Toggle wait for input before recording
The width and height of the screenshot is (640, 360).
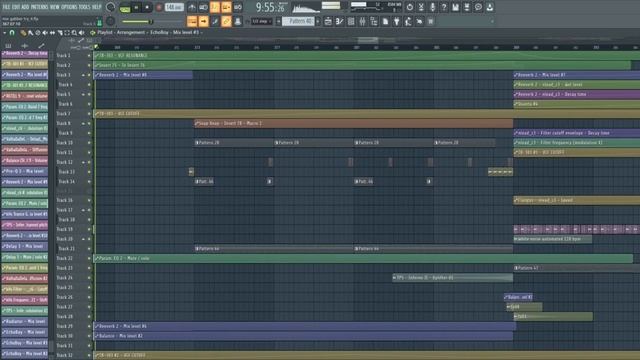coord(203,7)
